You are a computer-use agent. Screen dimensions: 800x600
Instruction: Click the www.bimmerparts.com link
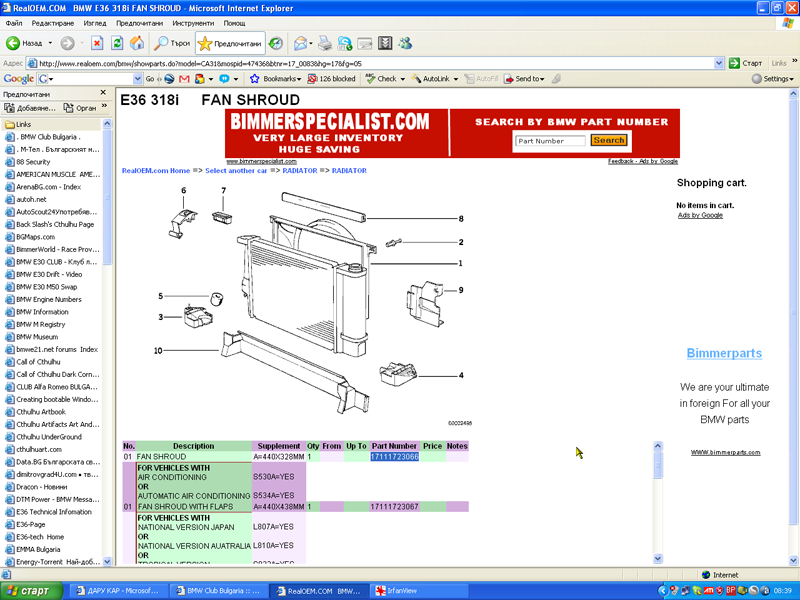click(725, 453)
